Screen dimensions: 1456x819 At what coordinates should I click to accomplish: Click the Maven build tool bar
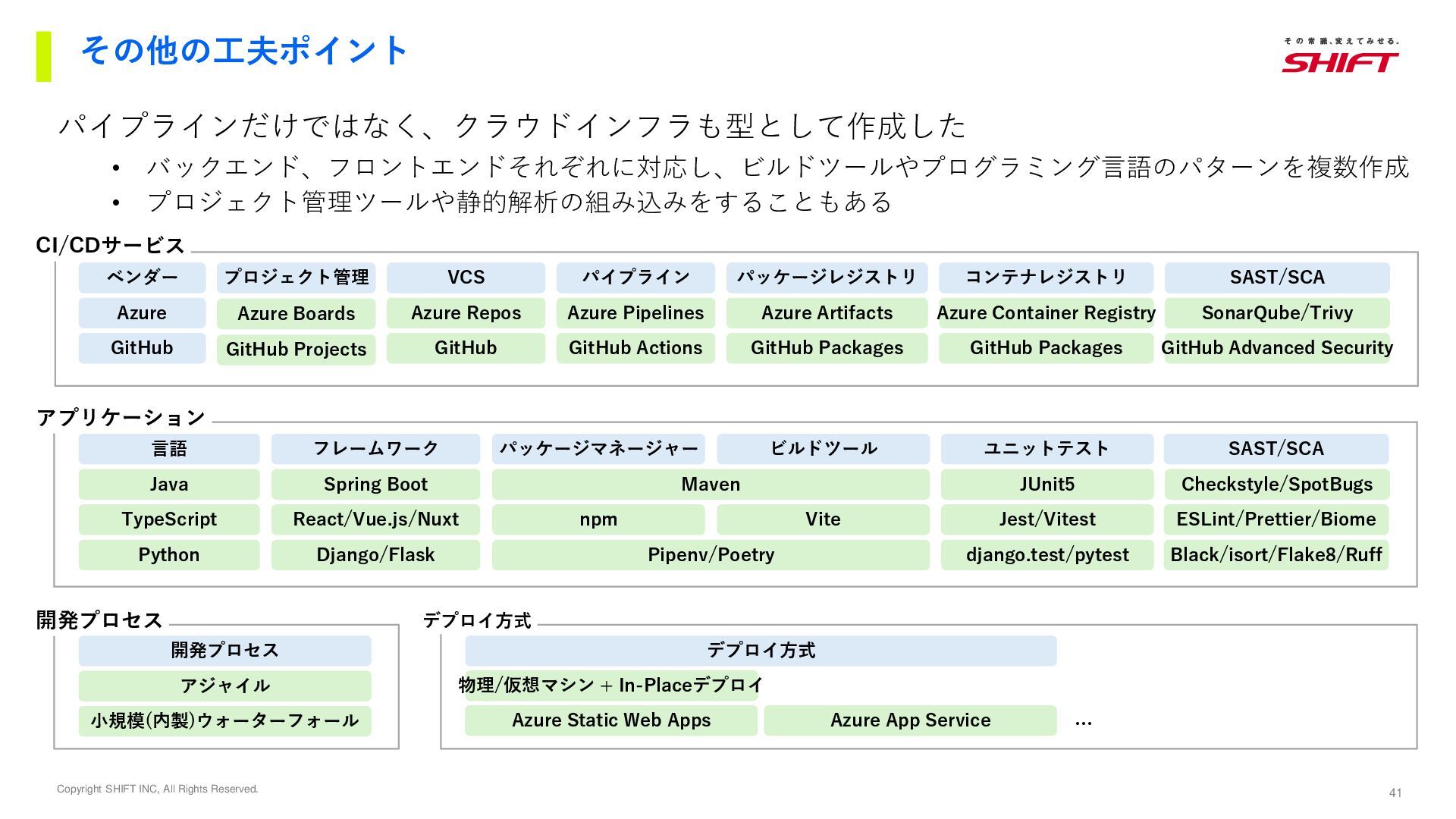711,485
